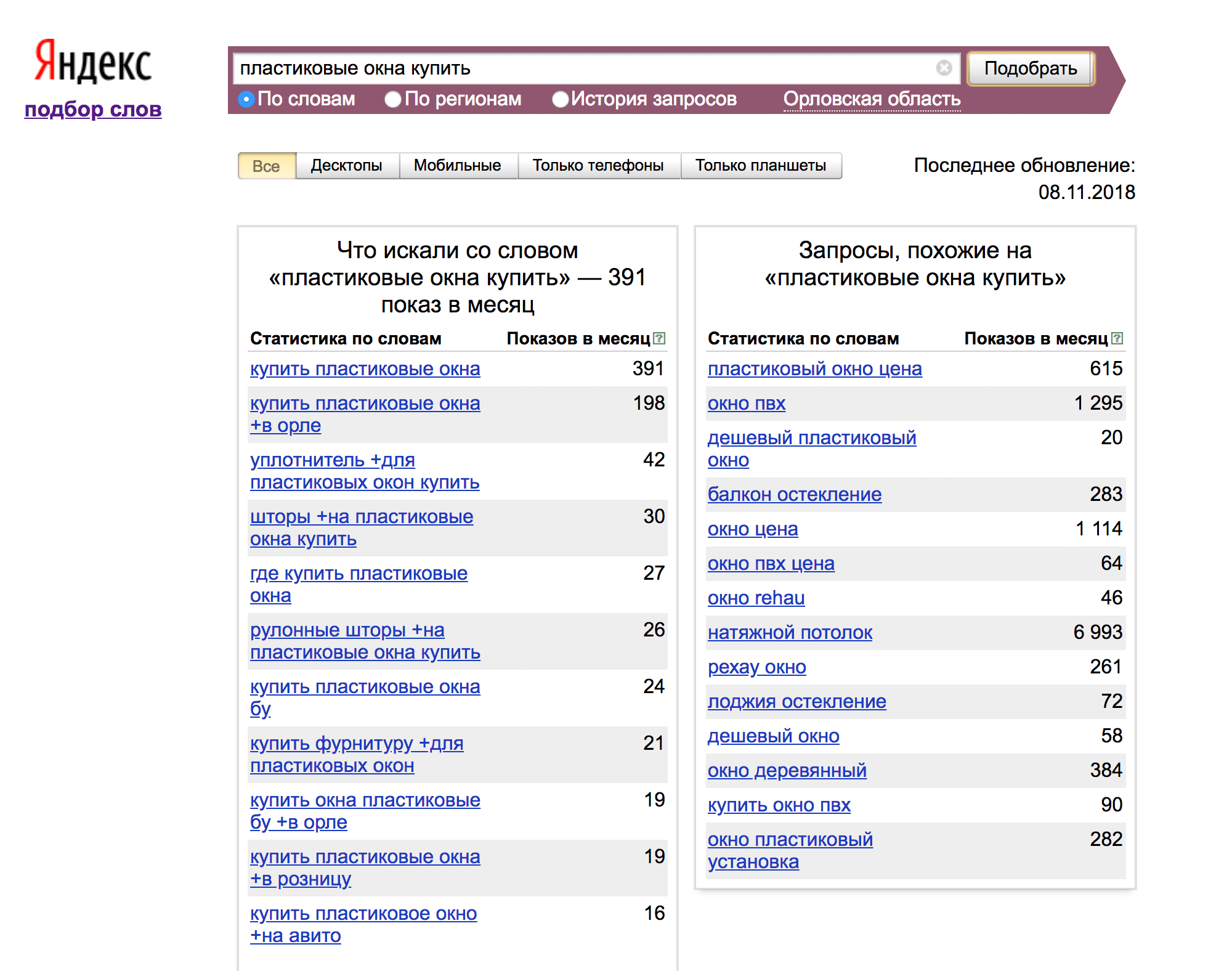Click the value 1 114 for окно цена
Image resolution: width=1232 pixels, height=971 pixels.
pos(1098,529)
